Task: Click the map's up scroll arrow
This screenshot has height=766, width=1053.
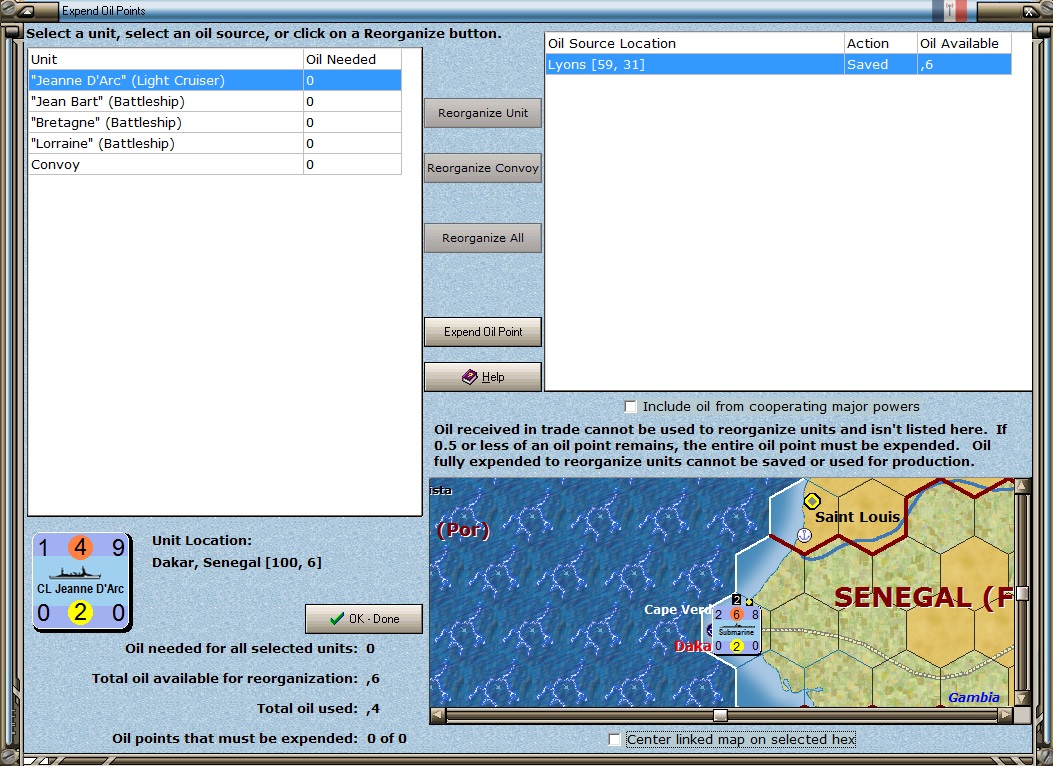Action: [x=1022, y=485]
